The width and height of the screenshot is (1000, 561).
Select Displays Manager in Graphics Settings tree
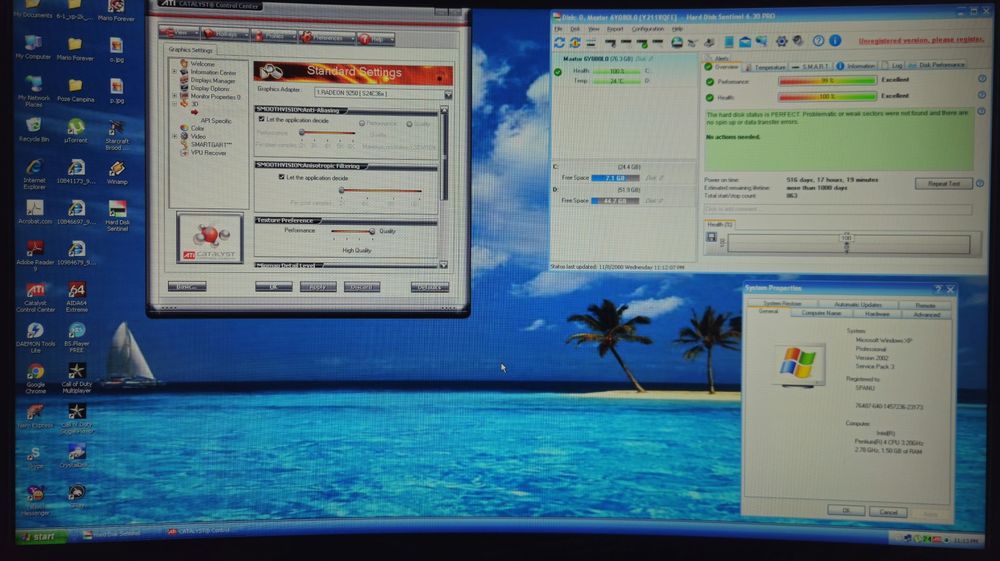click(213, 80)
